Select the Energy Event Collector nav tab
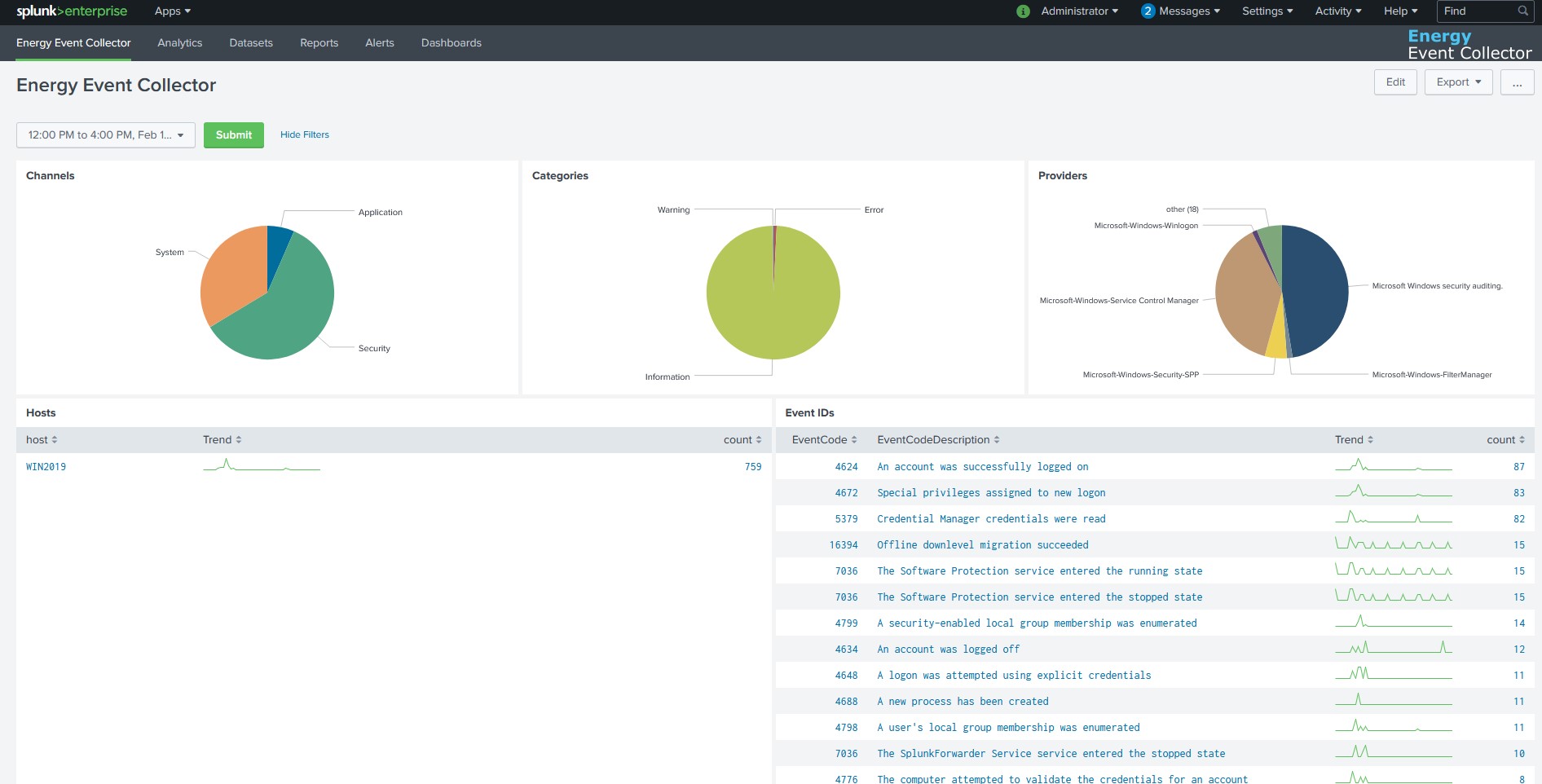Screen dimensions: 1542x784 click(73, 43)
